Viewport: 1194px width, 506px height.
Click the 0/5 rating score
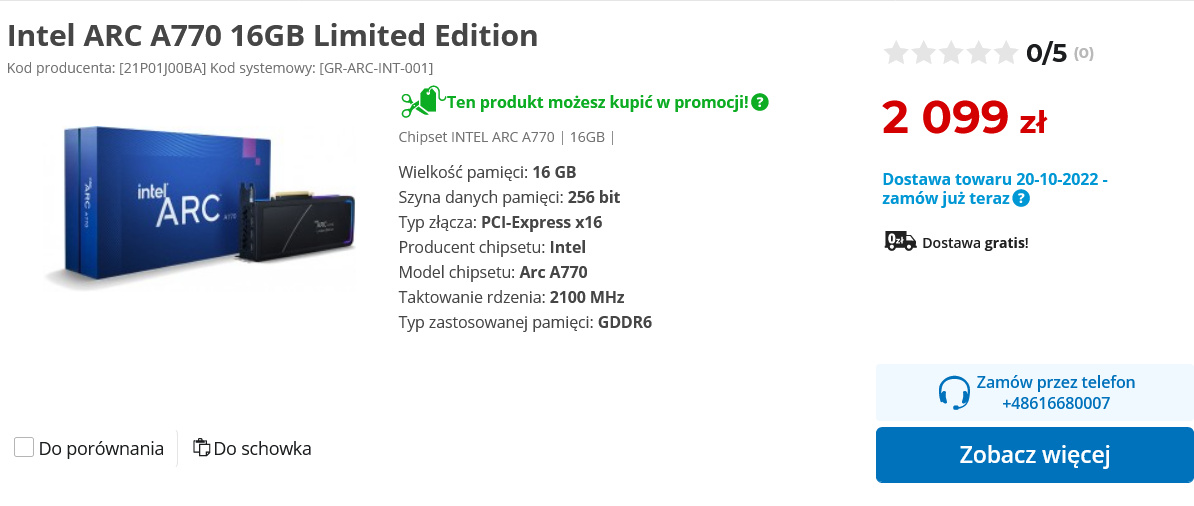pos(1046,53)
